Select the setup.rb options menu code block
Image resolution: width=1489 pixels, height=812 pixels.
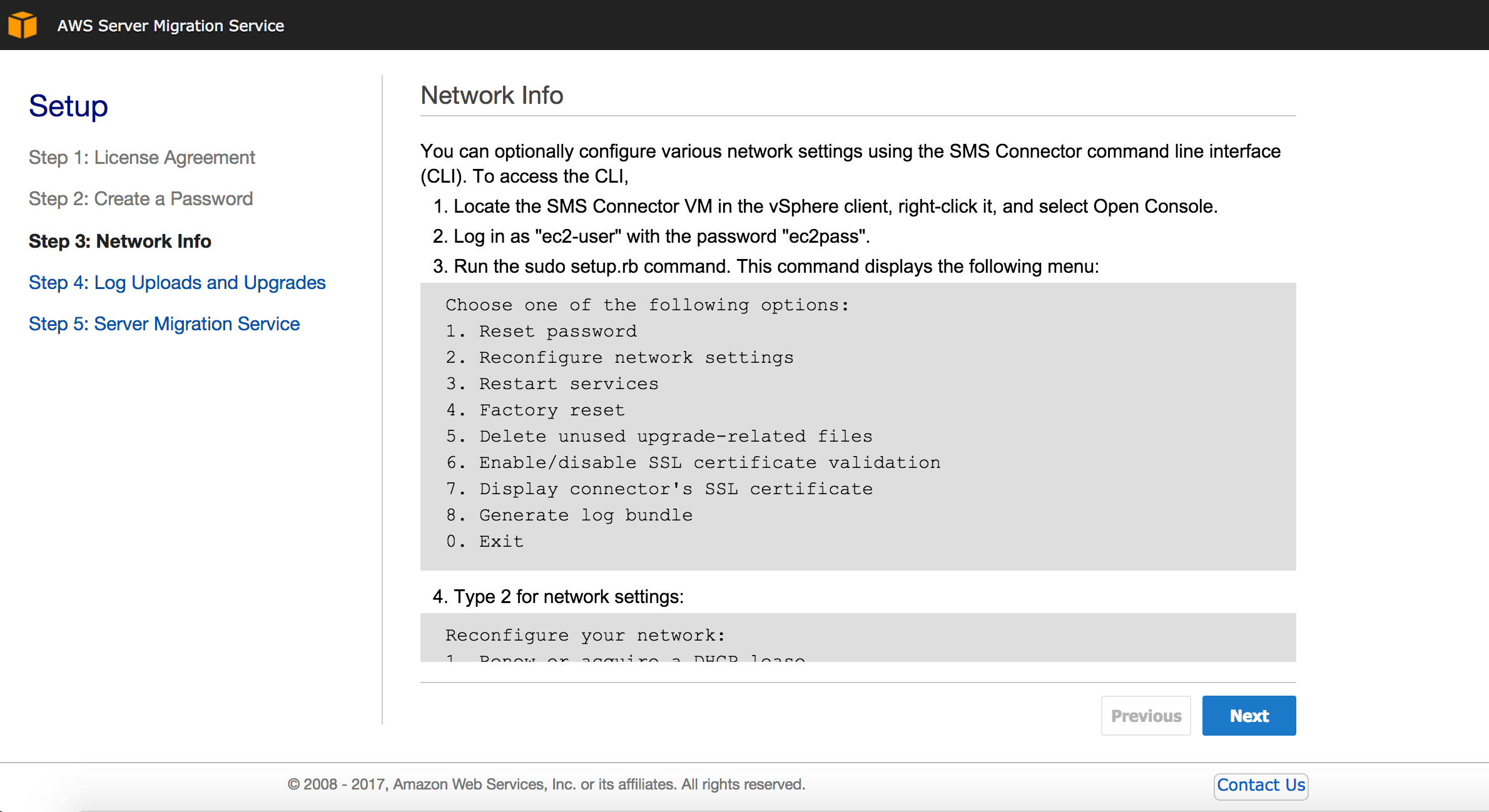[x=858, y=427]
